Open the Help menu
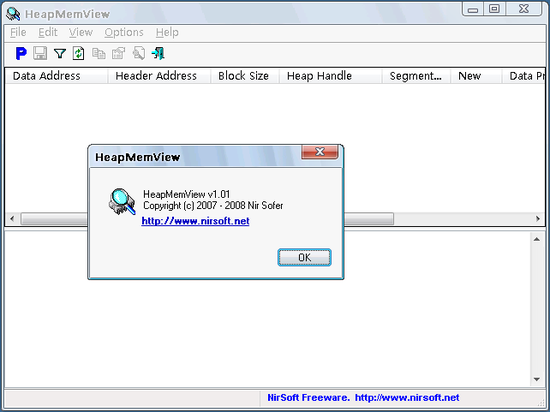Image resolution: width=550 pixels, height=412 pixels. click(167, 32)
